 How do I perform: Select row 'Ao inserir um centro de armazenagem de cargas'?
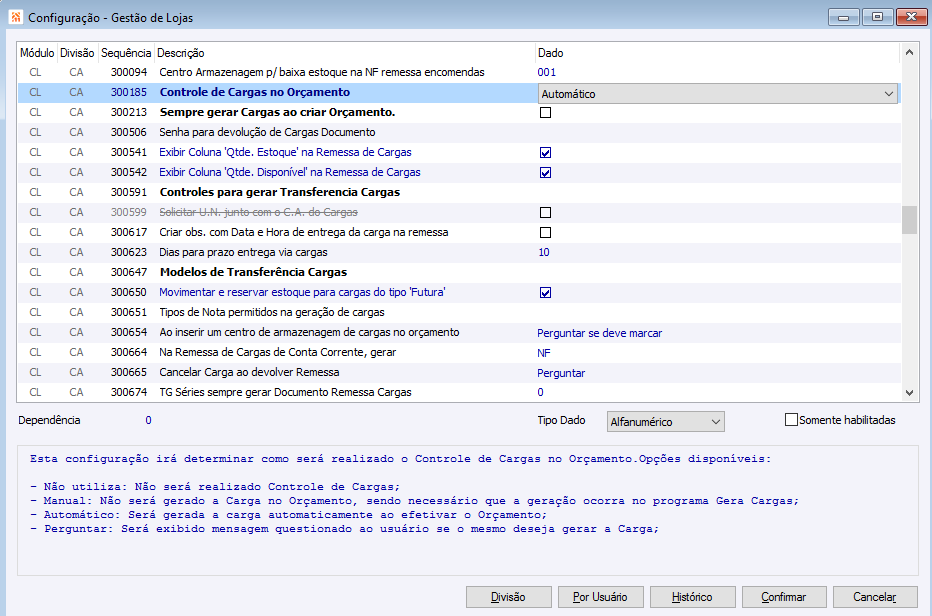click(x=459, y=332)
